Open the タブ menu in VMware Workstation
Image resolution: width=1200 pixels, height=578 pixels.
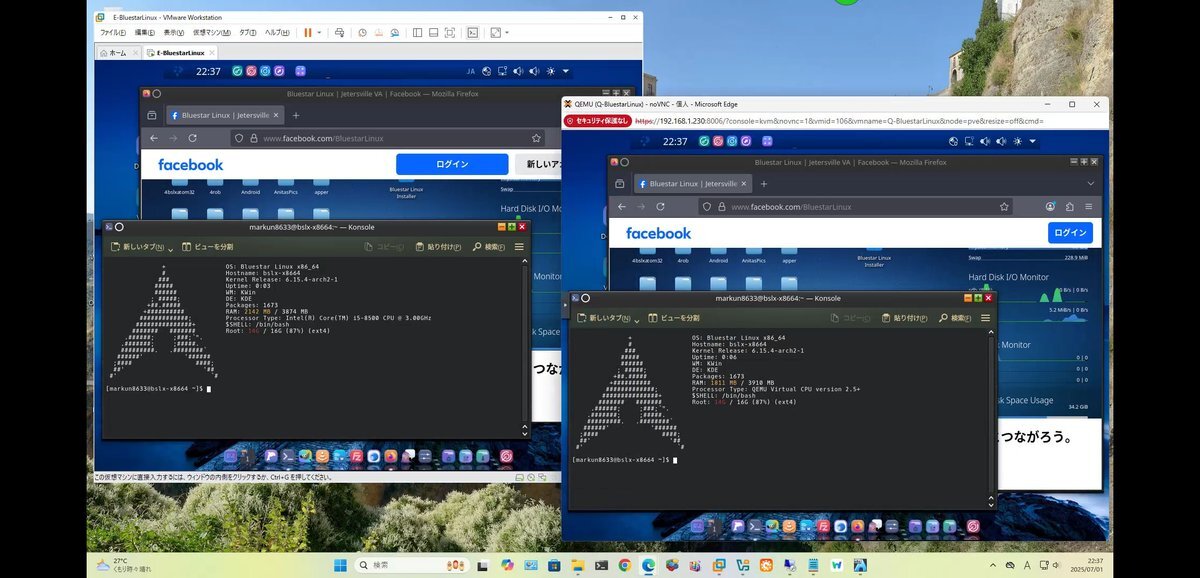(x=248, y=33)
